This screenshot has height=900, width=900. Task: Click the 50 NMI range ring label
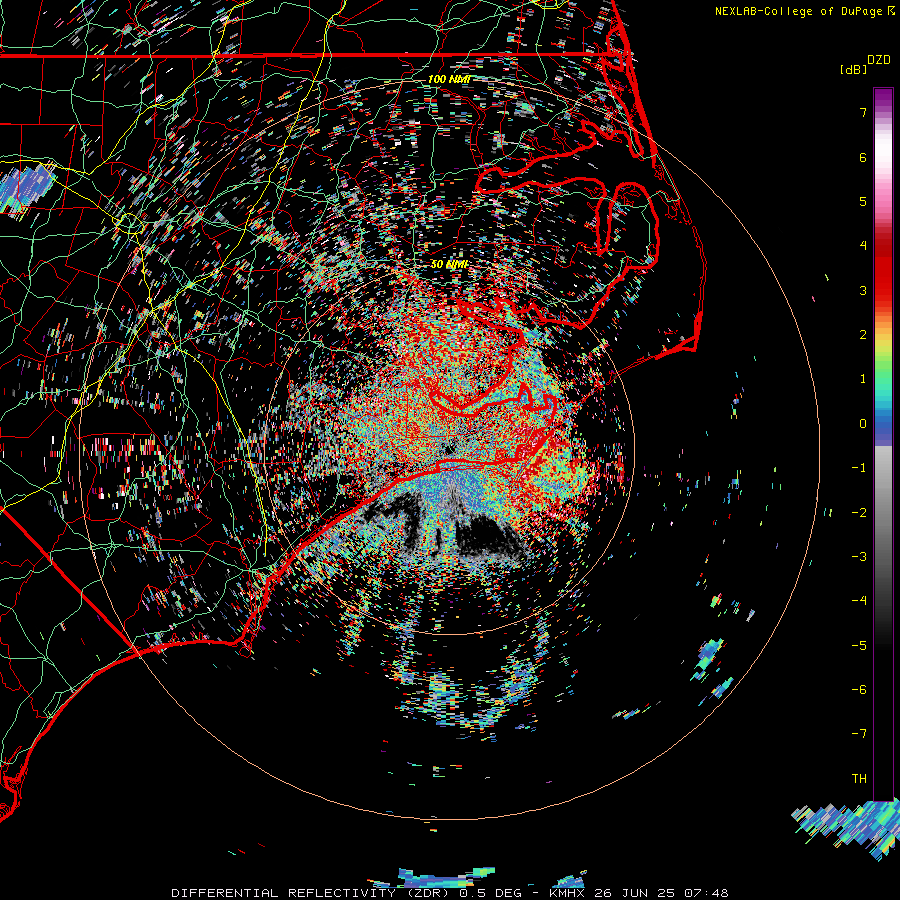(x=449, y=264)
